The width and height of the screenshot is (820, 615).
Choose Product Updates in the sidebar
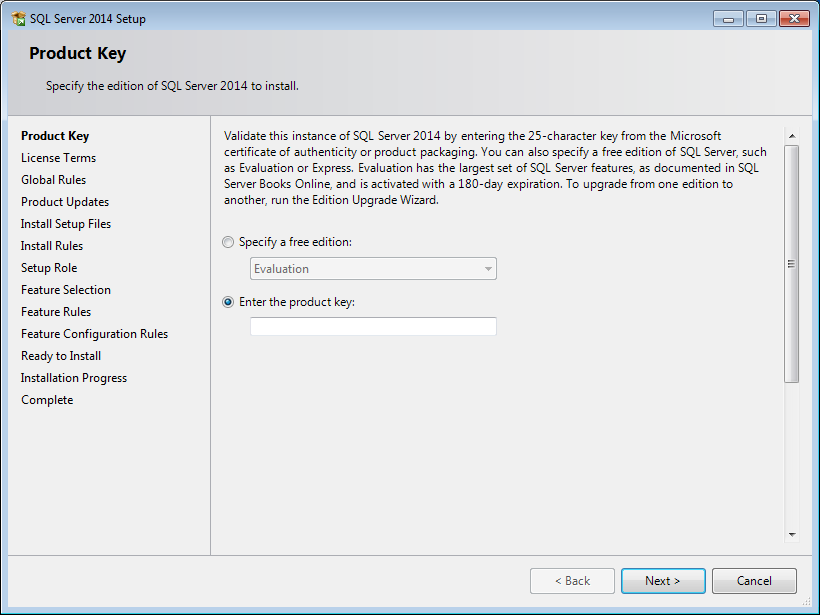65,202
